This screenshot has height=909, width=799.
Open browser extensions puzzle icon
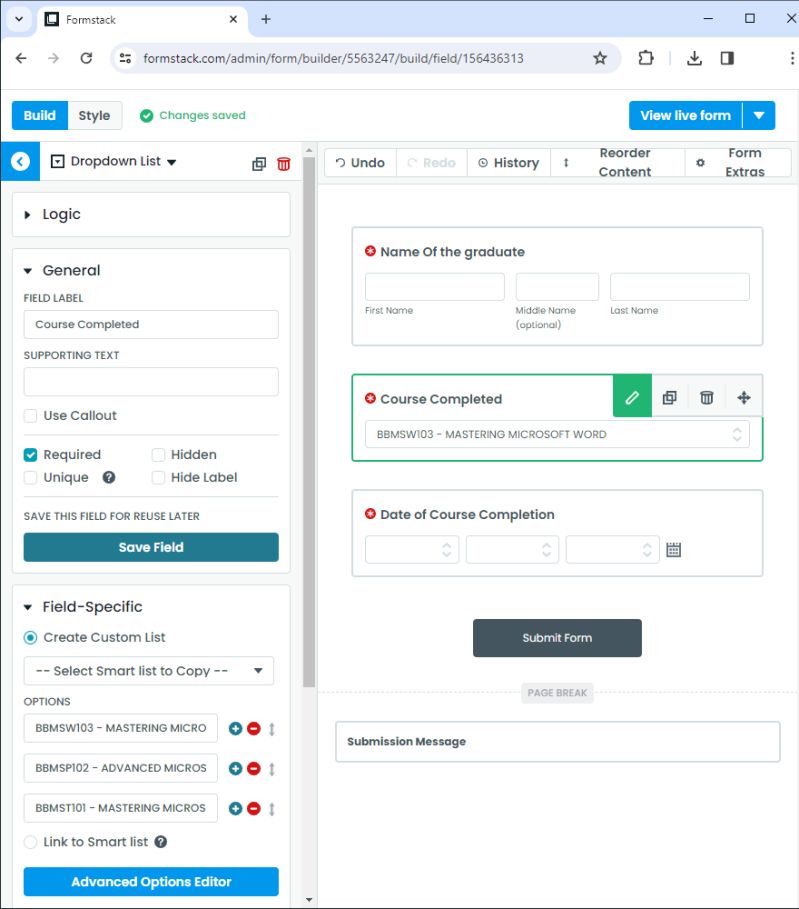point(645,58)
